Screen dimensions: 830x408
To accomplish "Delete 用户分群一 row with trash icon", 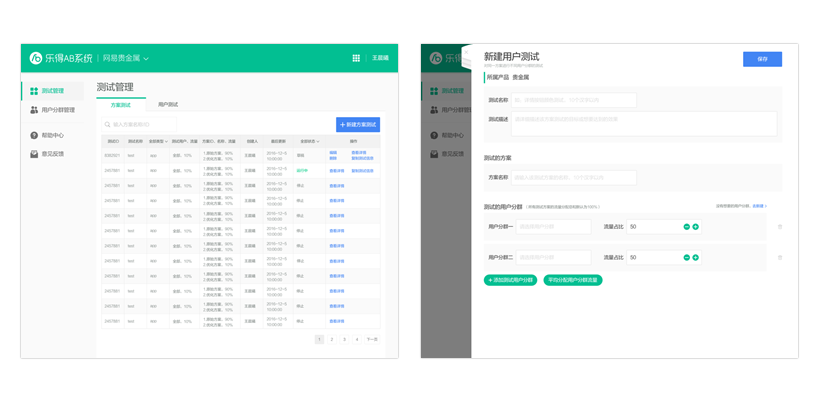I will click(x=780, y=227).
